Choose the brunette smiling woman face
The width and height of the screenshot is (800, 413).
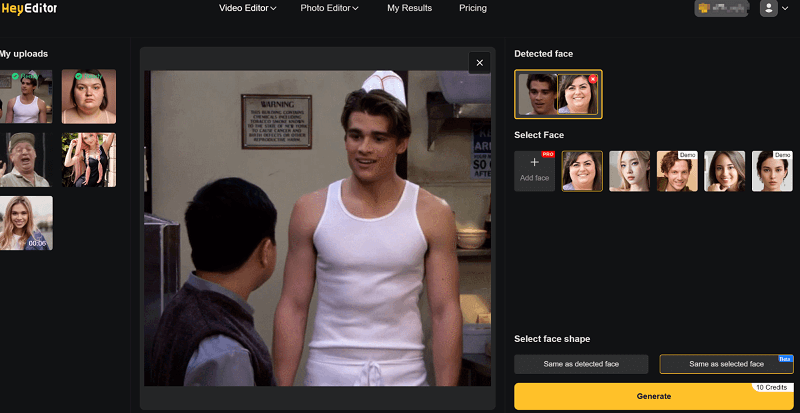724,171
